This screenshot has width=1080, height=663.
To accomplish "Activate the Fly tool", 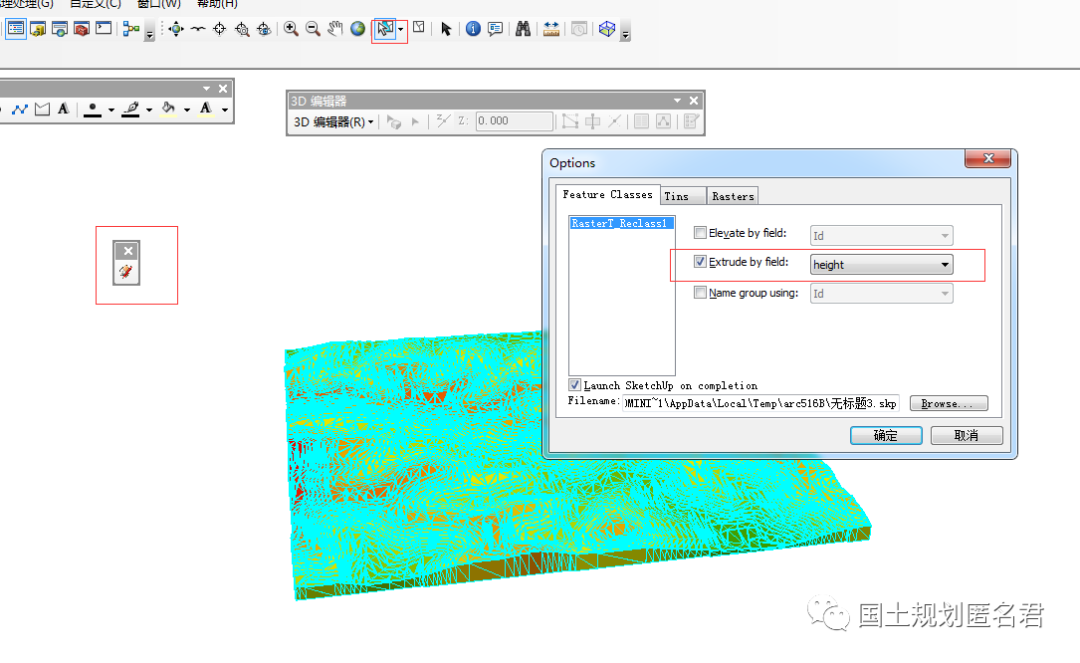I will pos(198,29).
